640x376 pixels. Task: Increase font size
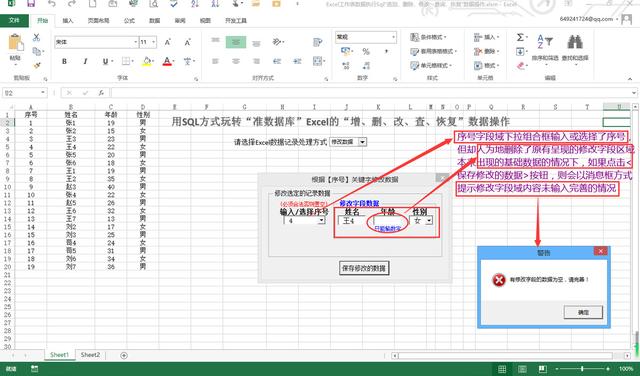click(167, 42)
